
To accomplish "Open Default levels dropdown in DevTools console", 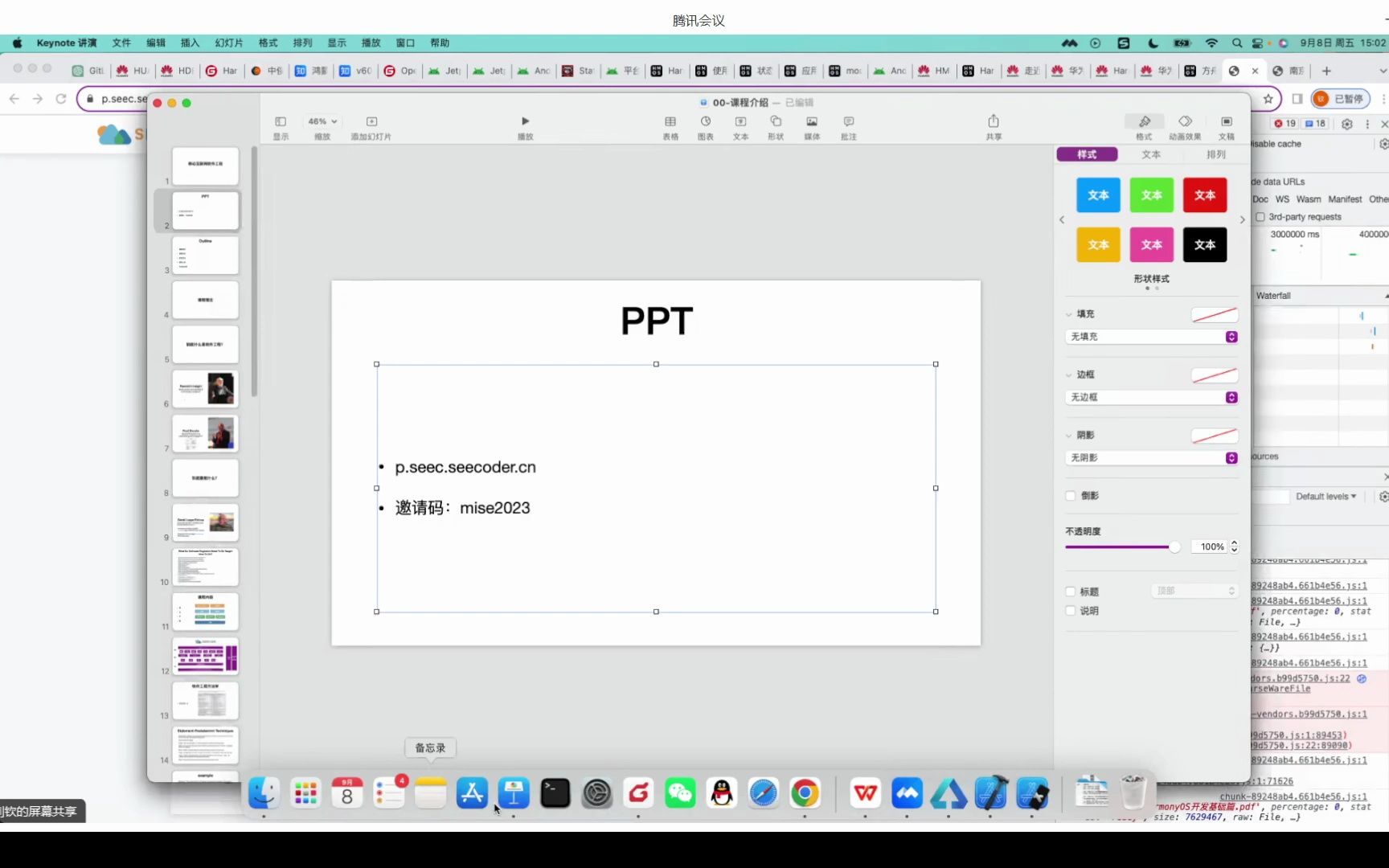I will 1326,497.
